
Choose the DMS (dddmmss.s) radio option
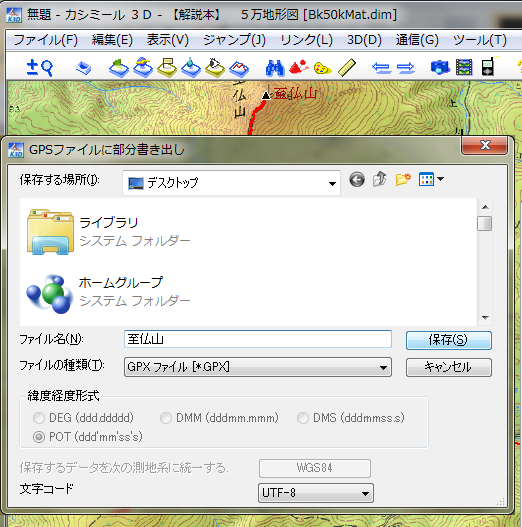pyautogui.click(x=303, y=418)
